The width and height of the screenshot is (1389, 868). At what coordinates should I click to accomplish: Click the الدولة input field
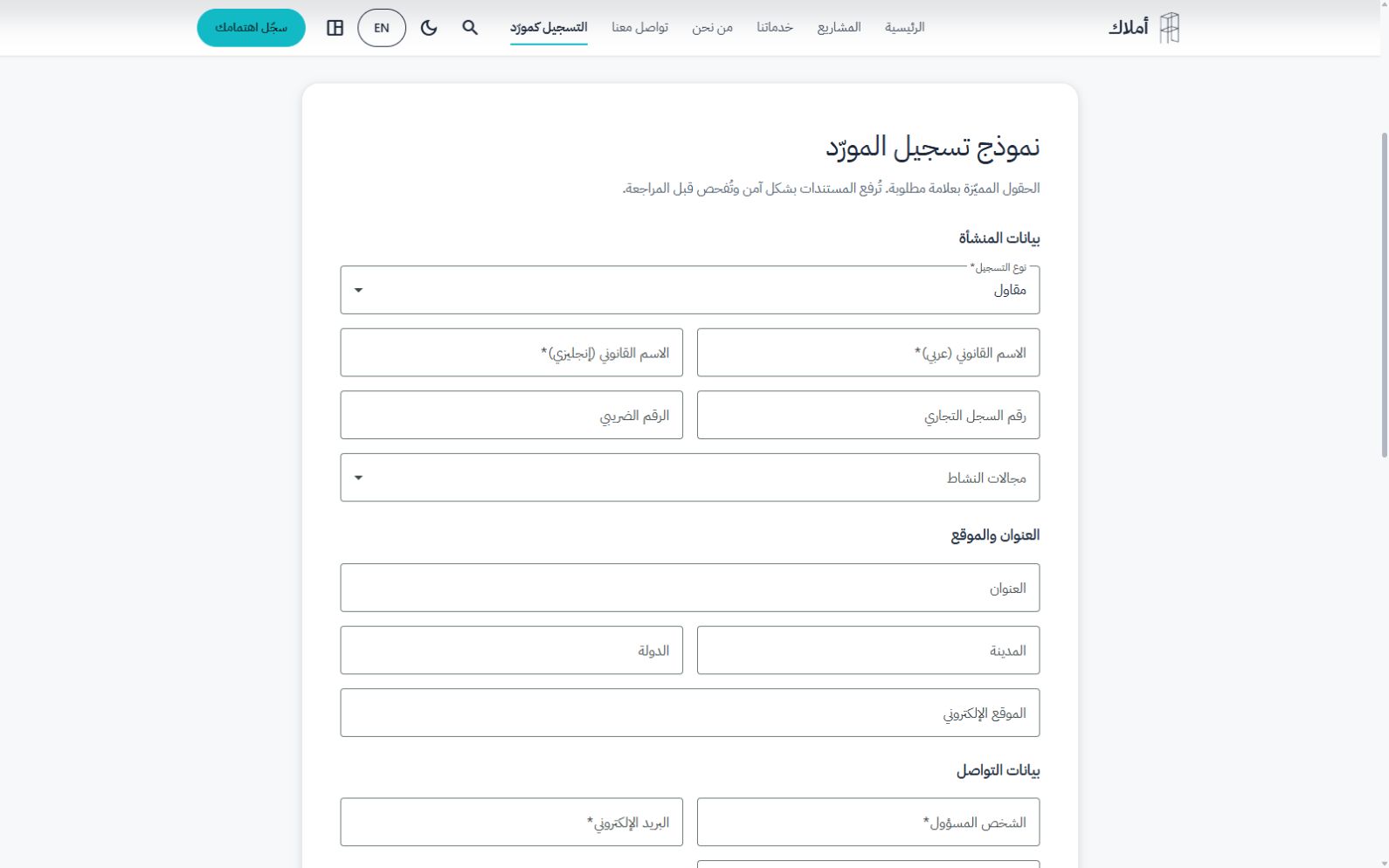pyautogui.click(x=512, y=651)
